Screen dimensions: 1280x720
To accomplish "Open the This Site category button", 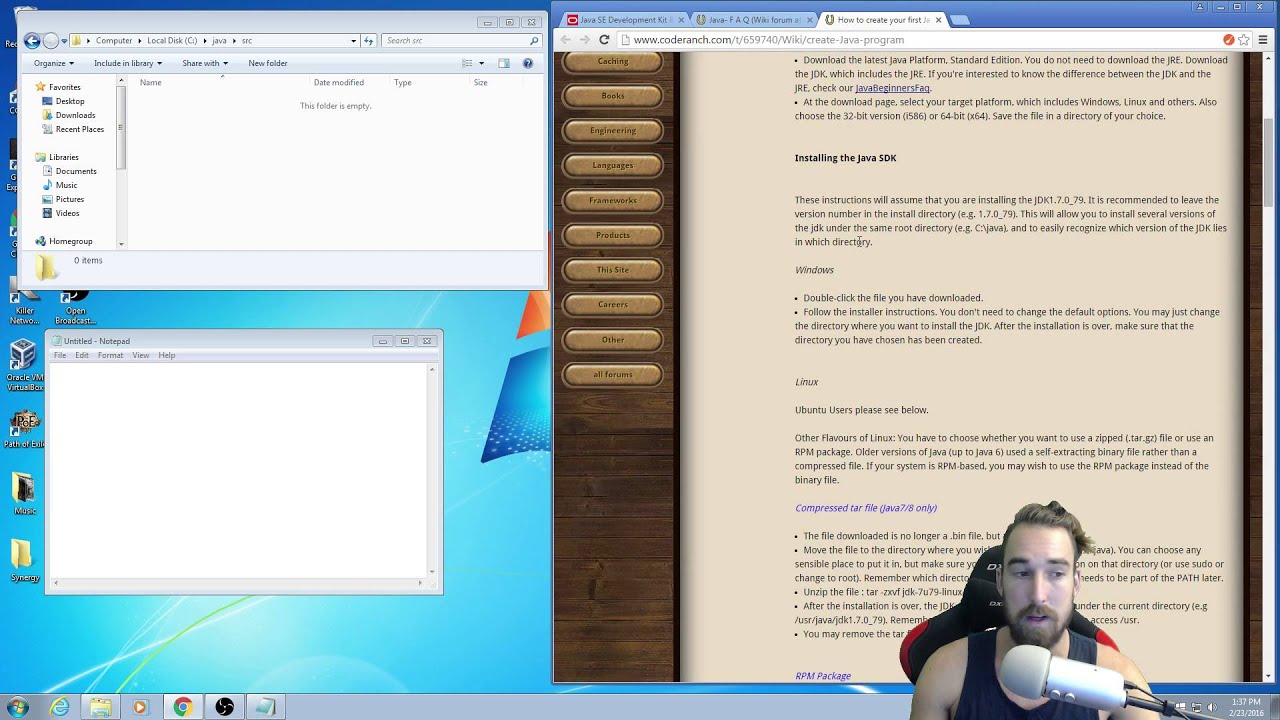I will click(x=613, y=270).
